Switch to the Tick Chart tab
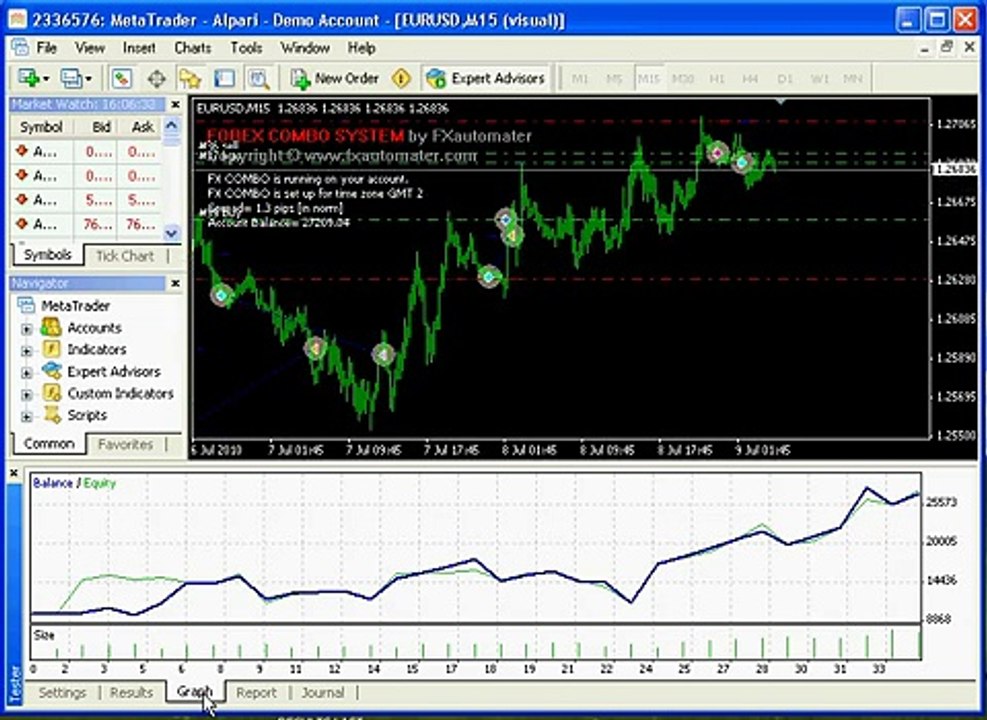 pyautogui.click(x=125, y=256)
